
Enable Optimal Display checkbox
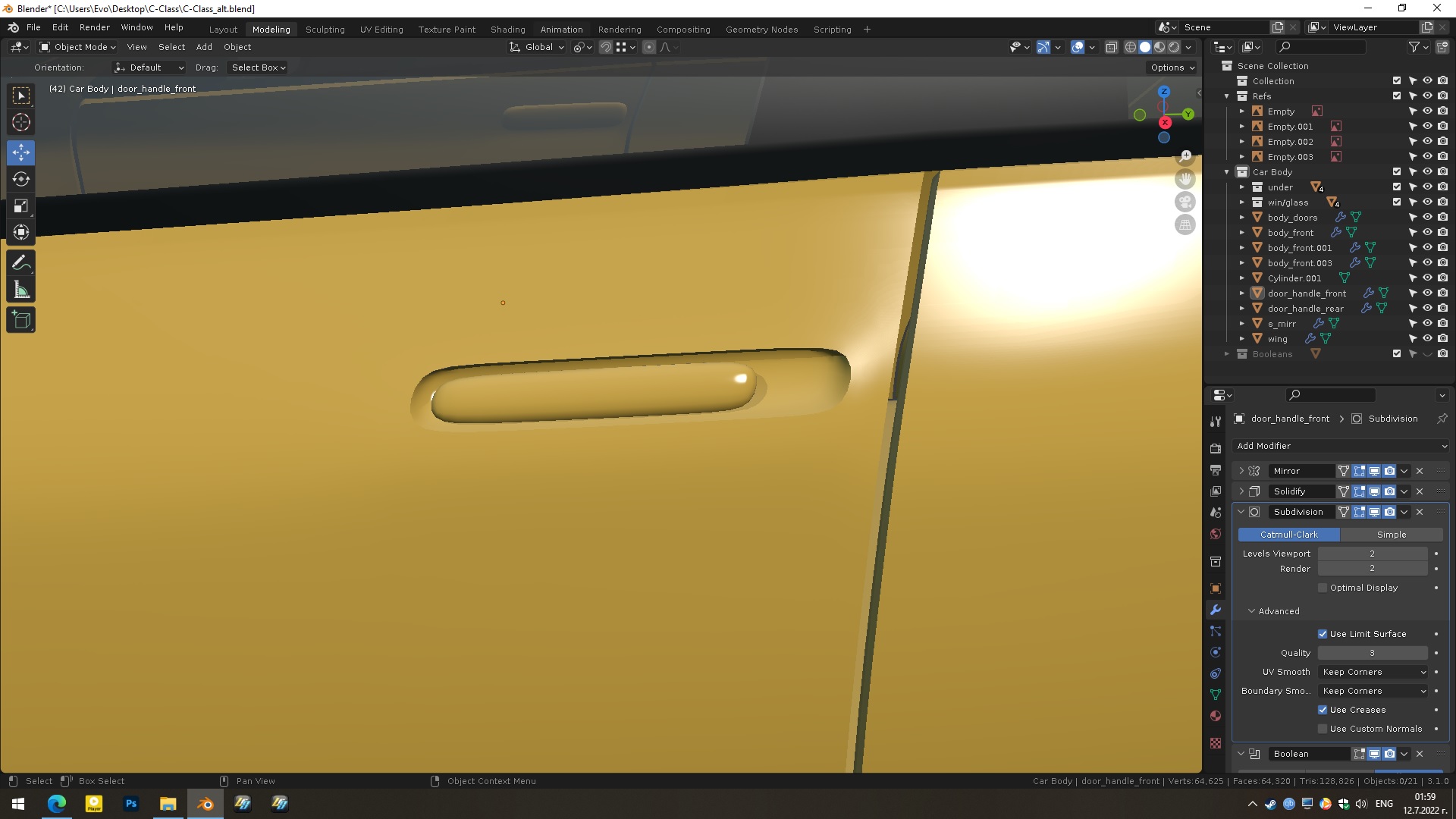click(x=1323, y=588)
